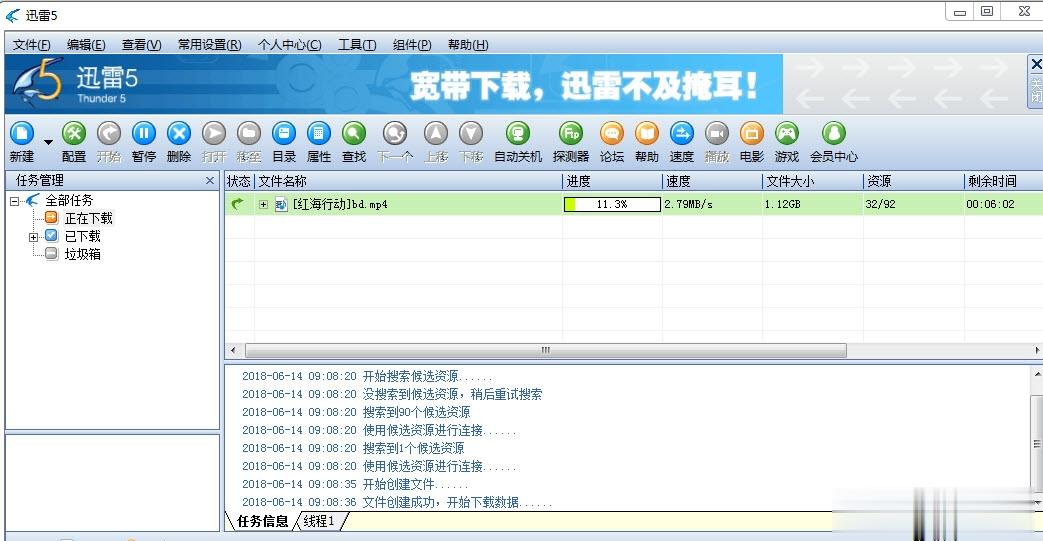
Task: Click the 1.12GB file size cell
Action: (x=782, y=204)
